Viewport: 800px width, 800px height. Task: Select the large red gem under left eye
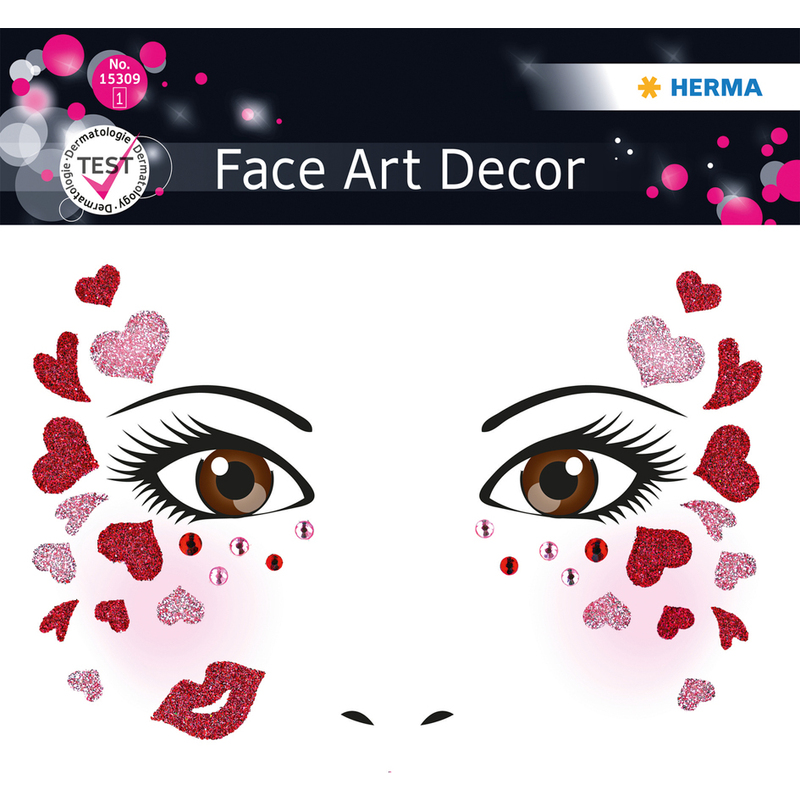(x=190, y=544)
